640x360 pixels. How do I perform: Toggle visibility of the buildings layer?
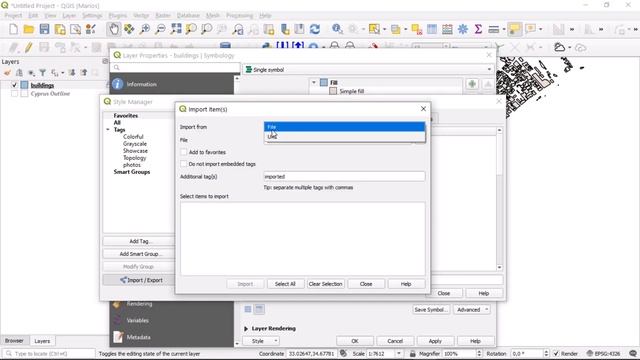coord(14,85)
